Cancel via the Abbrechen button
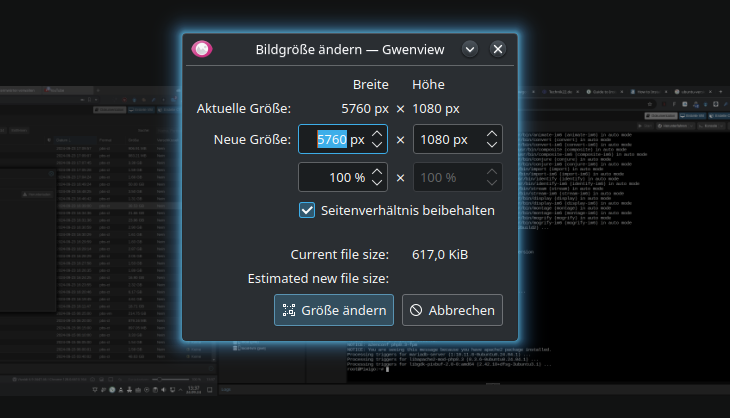The width and height of the screenshot is (730, 418). click(452, 310)
